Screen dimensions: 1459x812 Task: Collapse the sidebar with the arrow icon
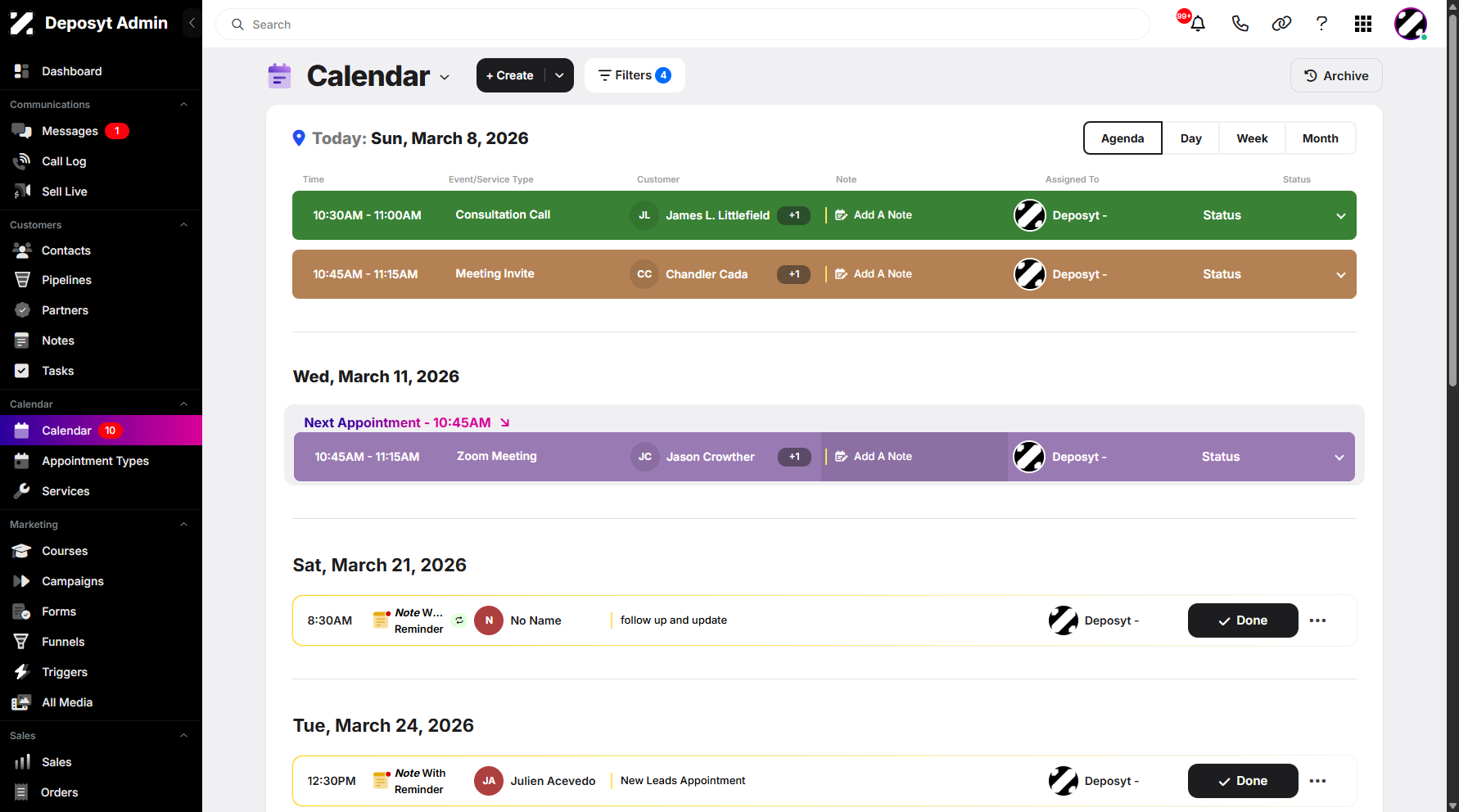pos(192,23)
